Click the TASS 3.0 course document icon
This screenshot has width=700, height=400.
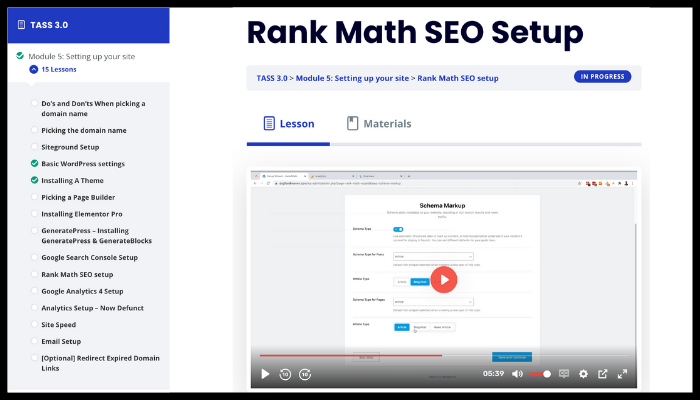21,25
